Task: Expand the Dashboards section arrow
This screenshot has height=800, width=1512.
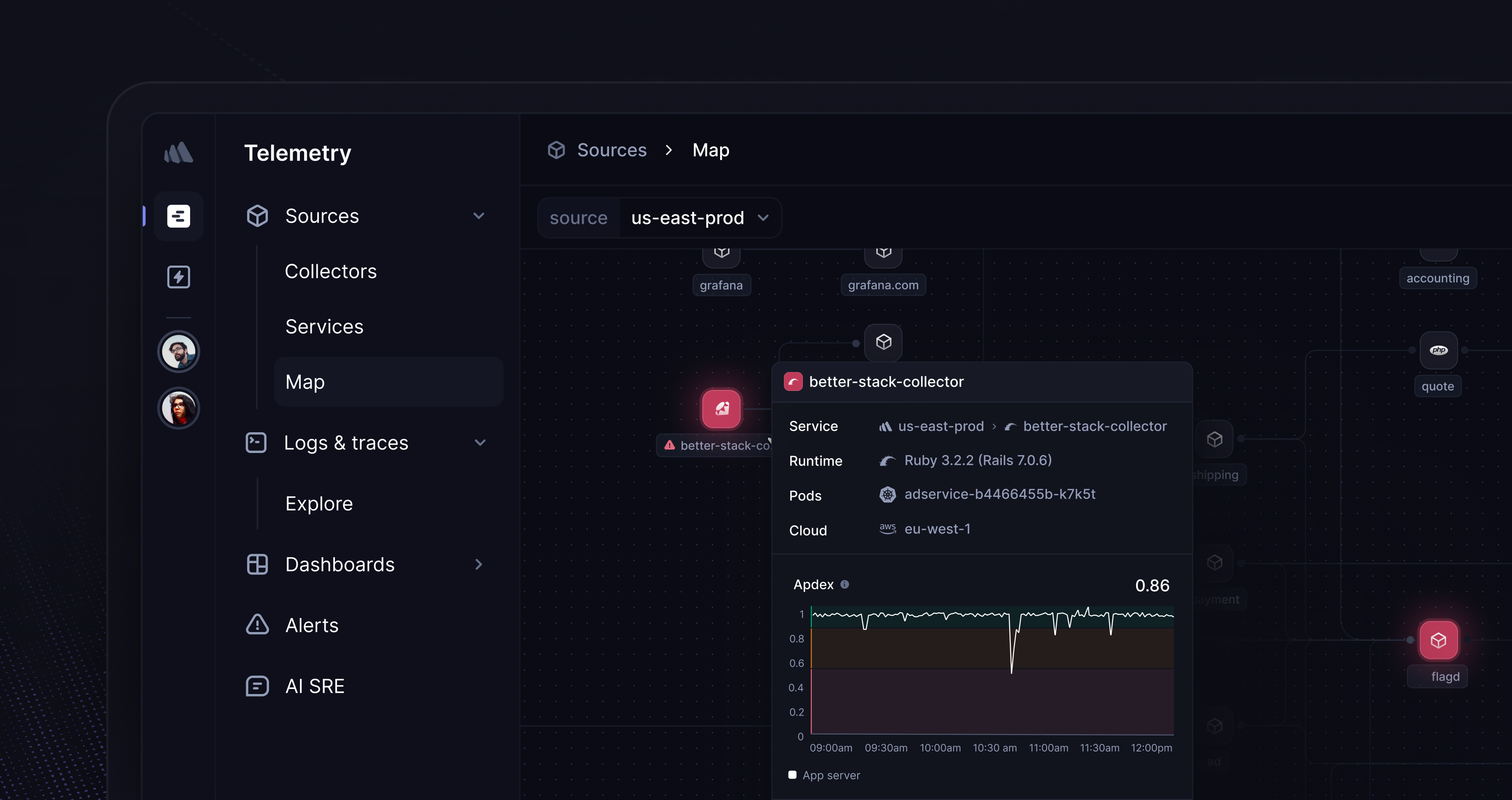Action: 479,564
